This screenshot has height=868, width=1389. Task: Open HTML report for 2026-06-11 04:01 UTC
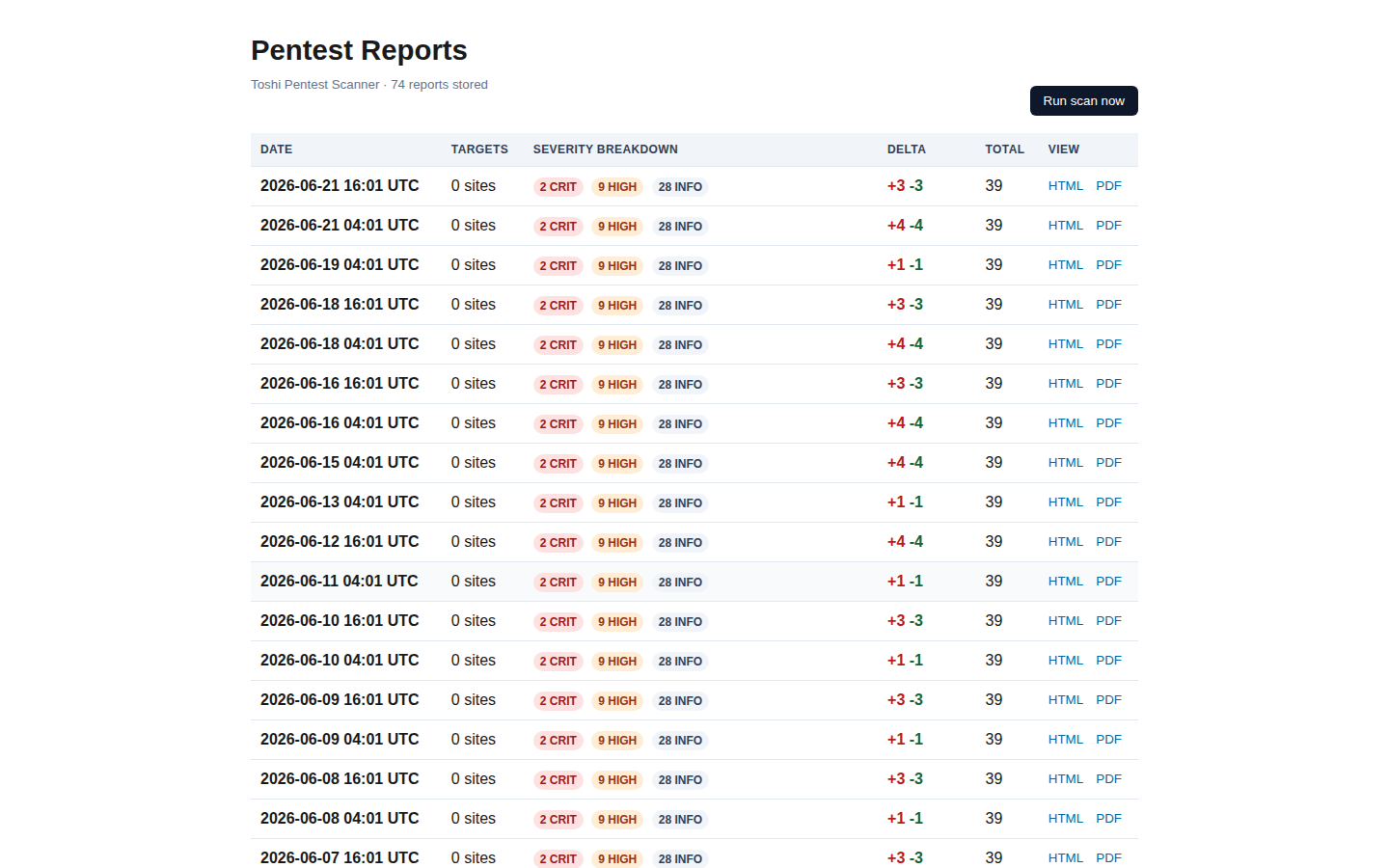pos(1065,582)
